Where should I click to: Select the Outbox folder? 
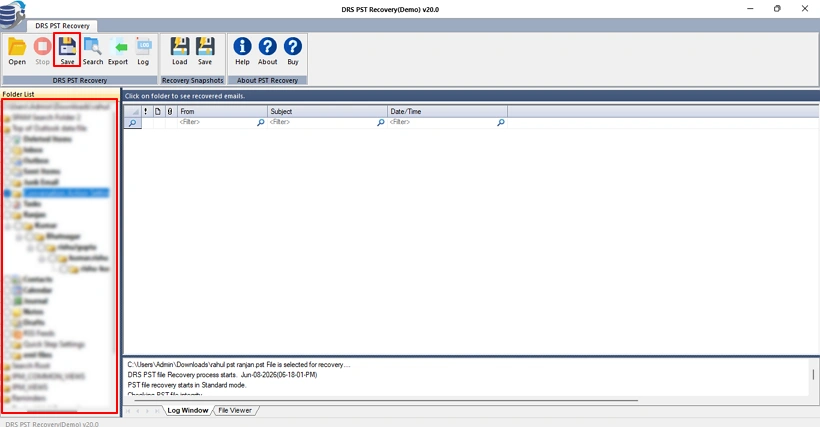[36, 160]
